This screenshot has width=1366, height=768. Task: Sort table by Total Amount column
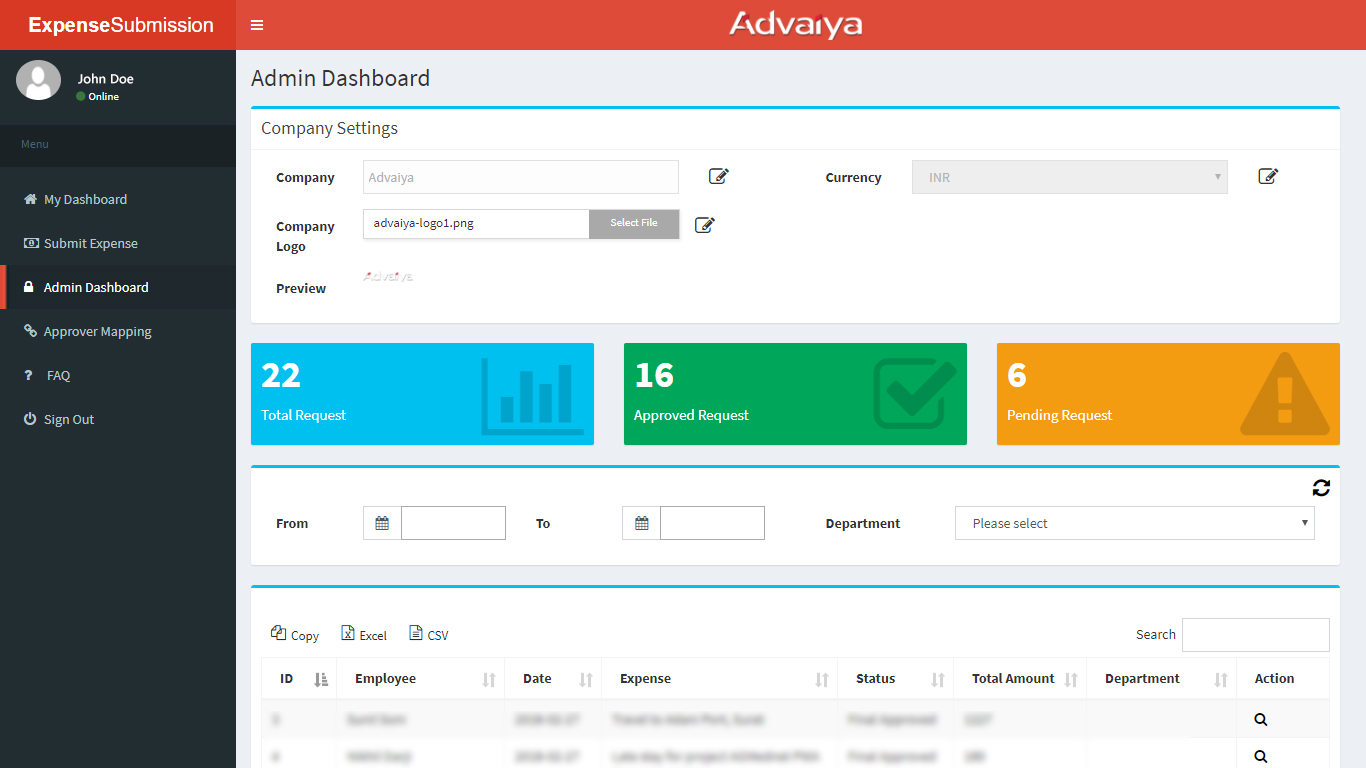pos(1020,679)
